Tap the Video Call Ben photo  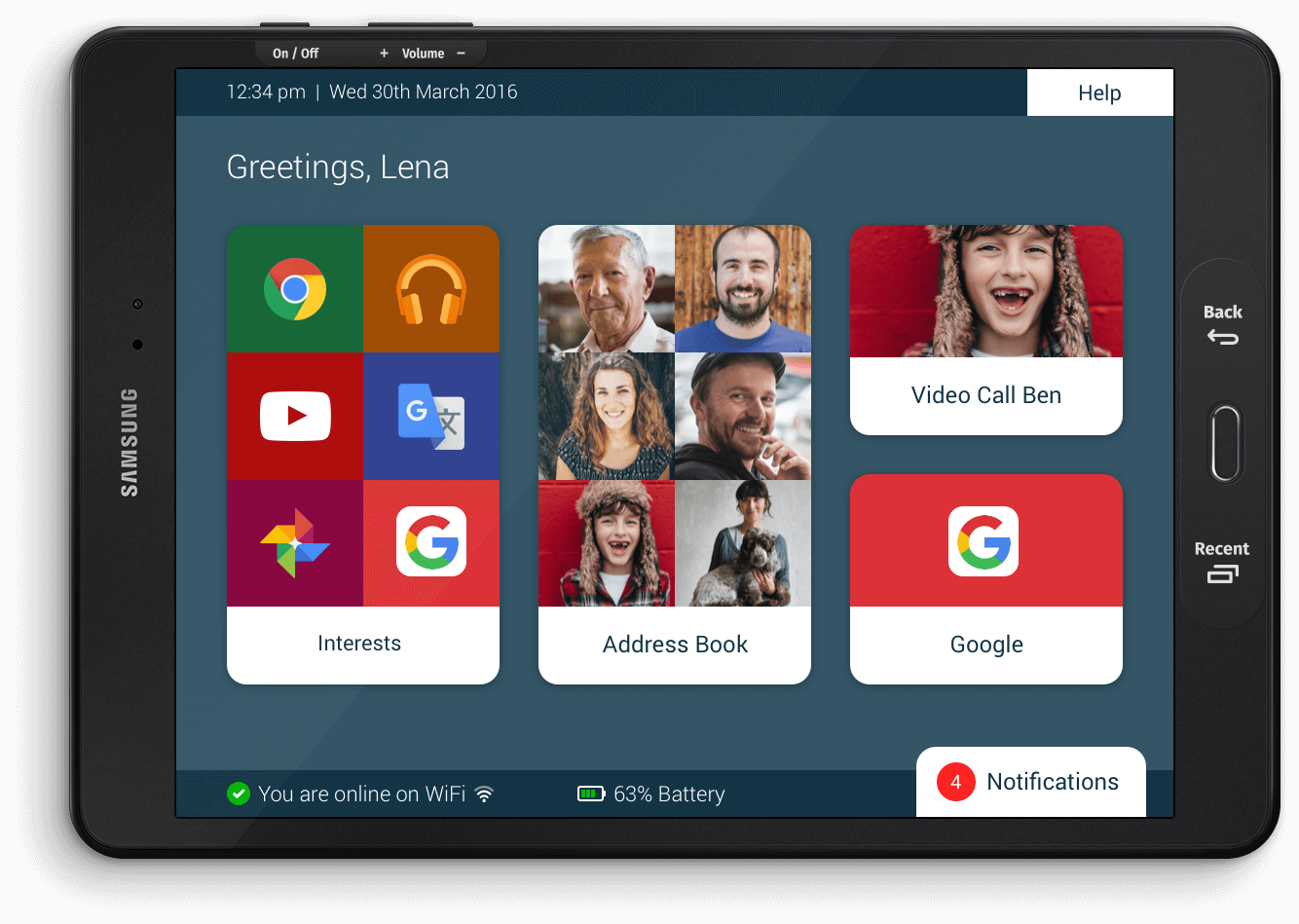tap(986, 291)
